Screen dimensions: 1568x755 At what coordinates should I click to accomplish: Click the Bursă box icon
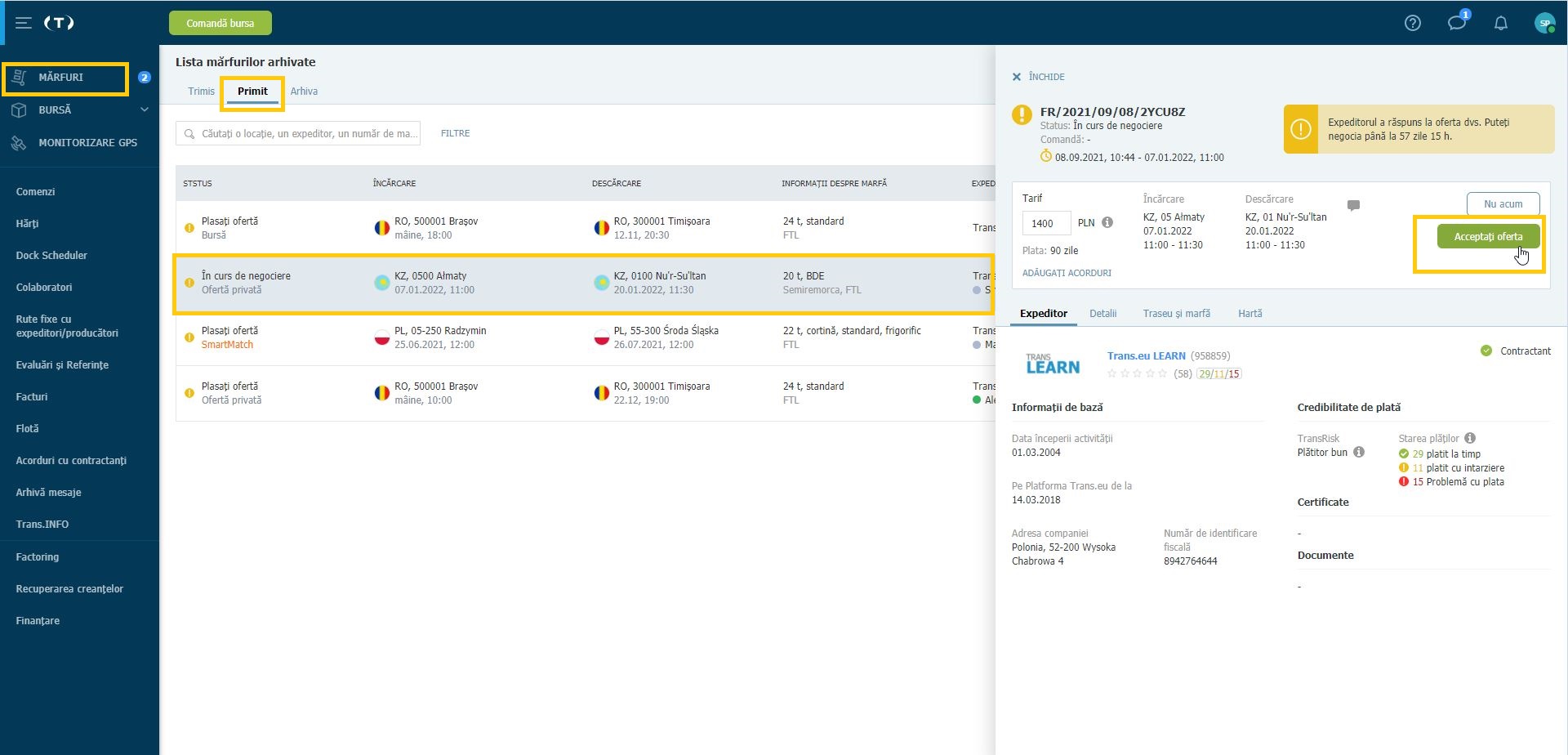[x=19, y=109]
